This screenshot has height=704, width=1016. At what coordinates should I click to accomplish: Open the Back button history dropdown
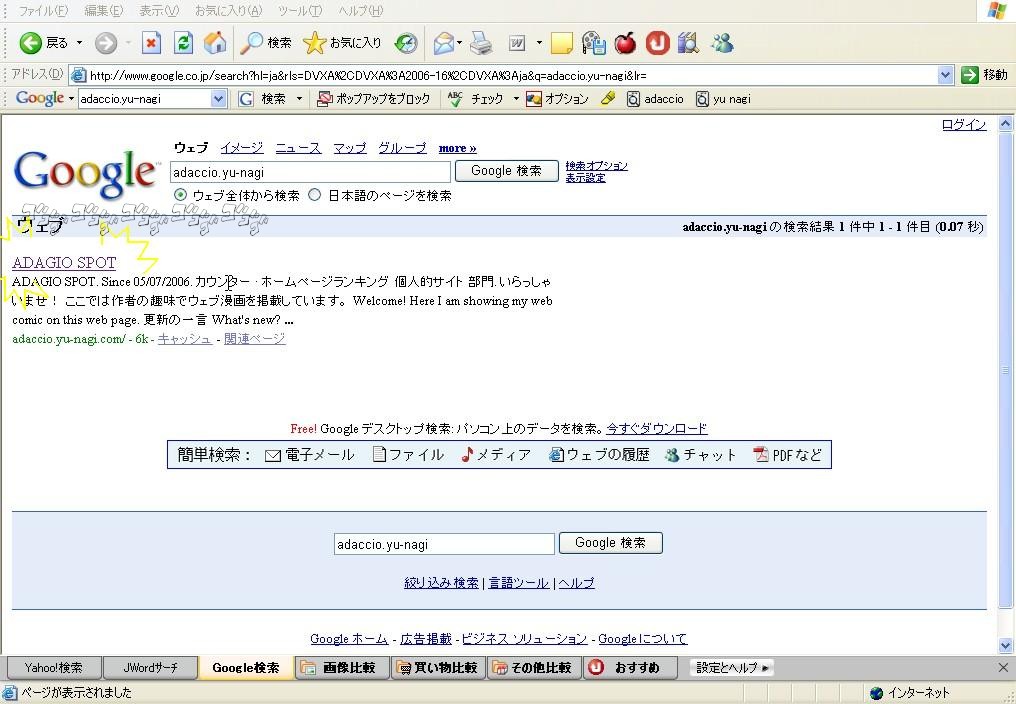(x=79, y=43)
